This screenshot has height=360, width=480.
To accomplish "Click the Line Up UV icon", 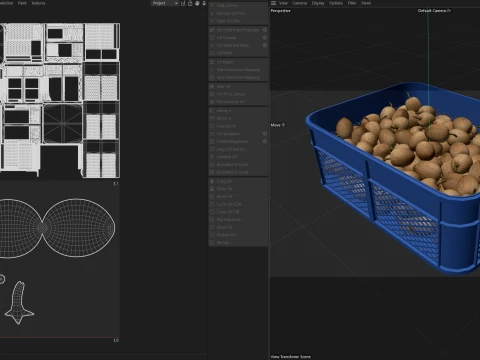I will (x=212, y=126).
